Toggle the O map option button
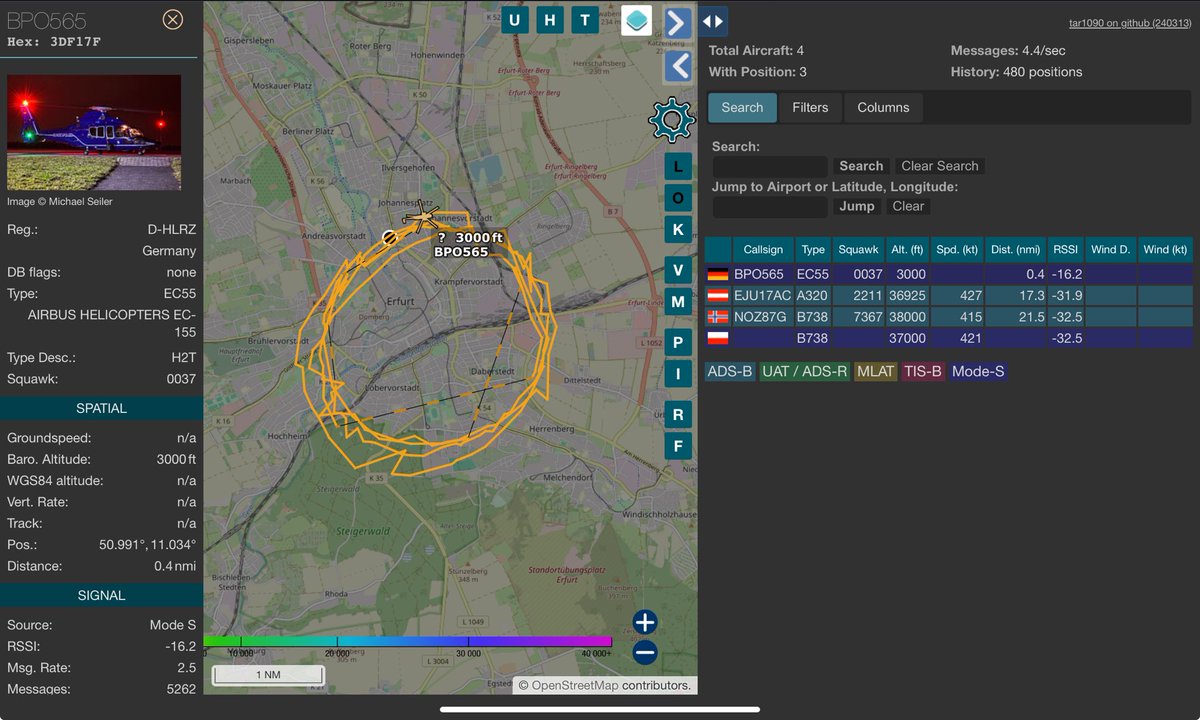The height and width of the screenshot is (720, 1200). tap(678, 199)
